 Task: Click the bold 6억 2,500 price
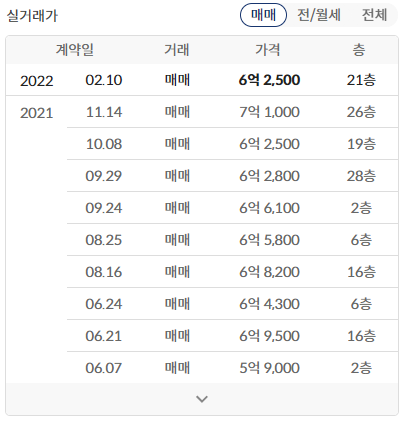click(x=269, y=80)
